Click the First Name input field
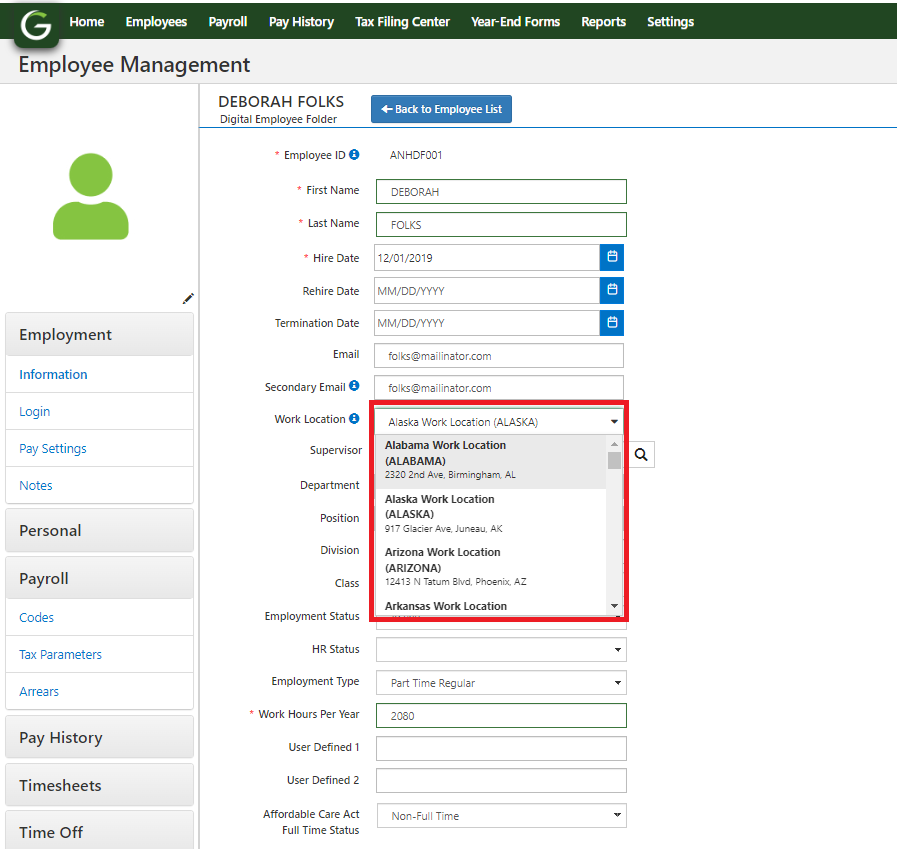 click(501, 192)
